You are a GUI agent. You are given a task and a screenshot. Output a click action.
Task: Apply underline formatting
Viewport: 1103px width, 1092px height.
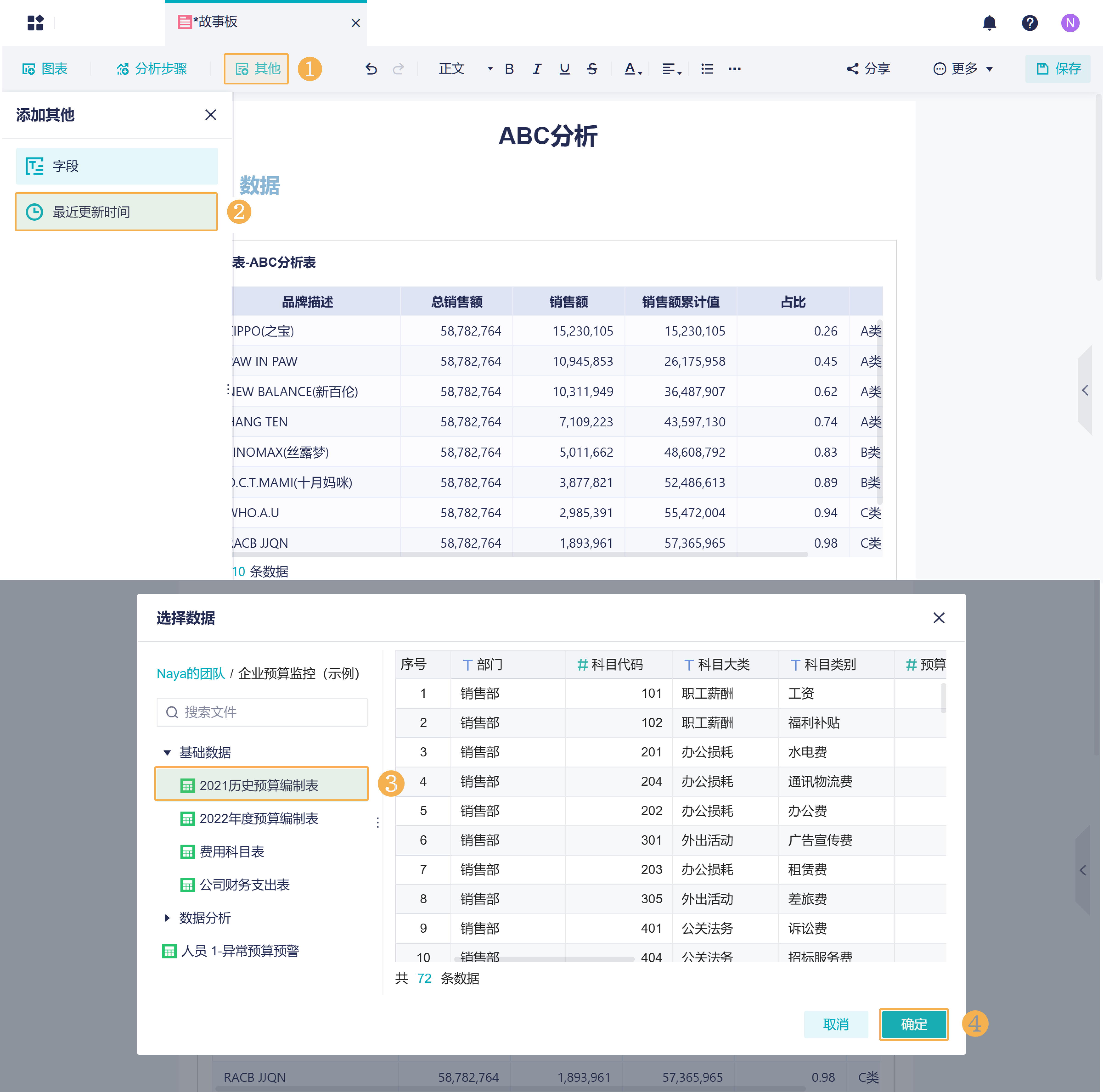564,69
